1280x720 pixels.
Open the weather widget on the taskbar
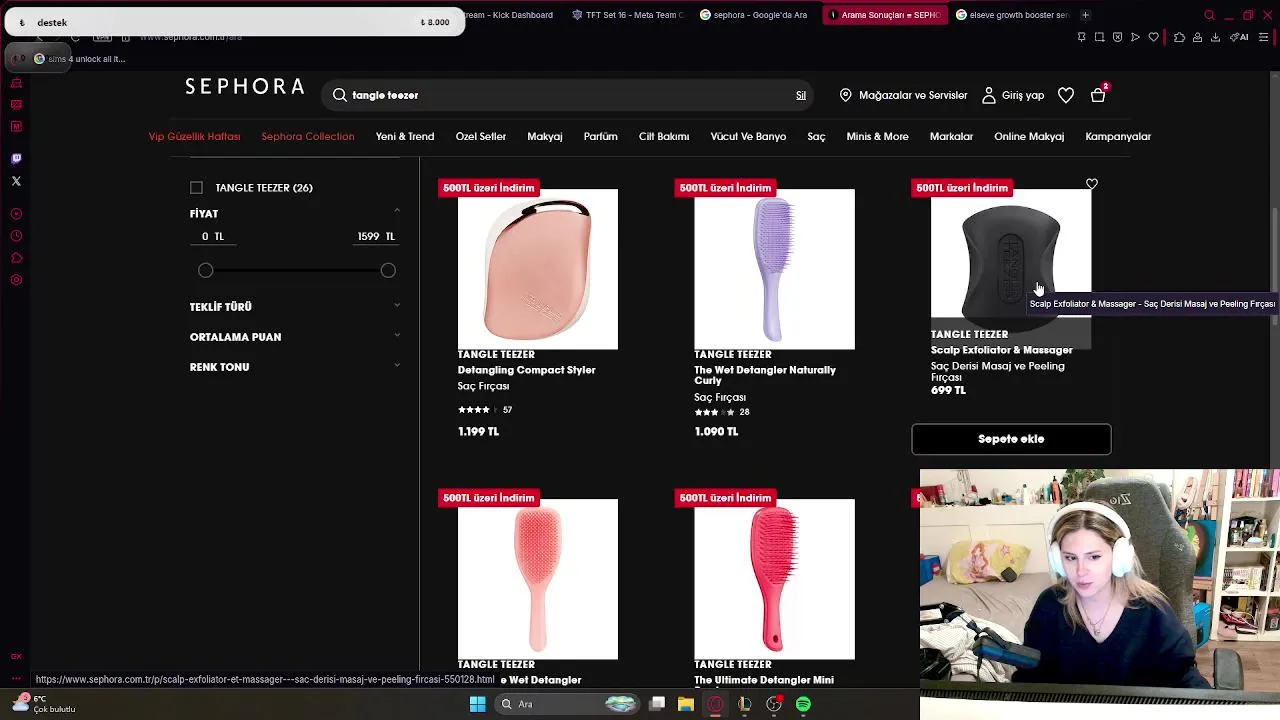click(x=42, y=704)
